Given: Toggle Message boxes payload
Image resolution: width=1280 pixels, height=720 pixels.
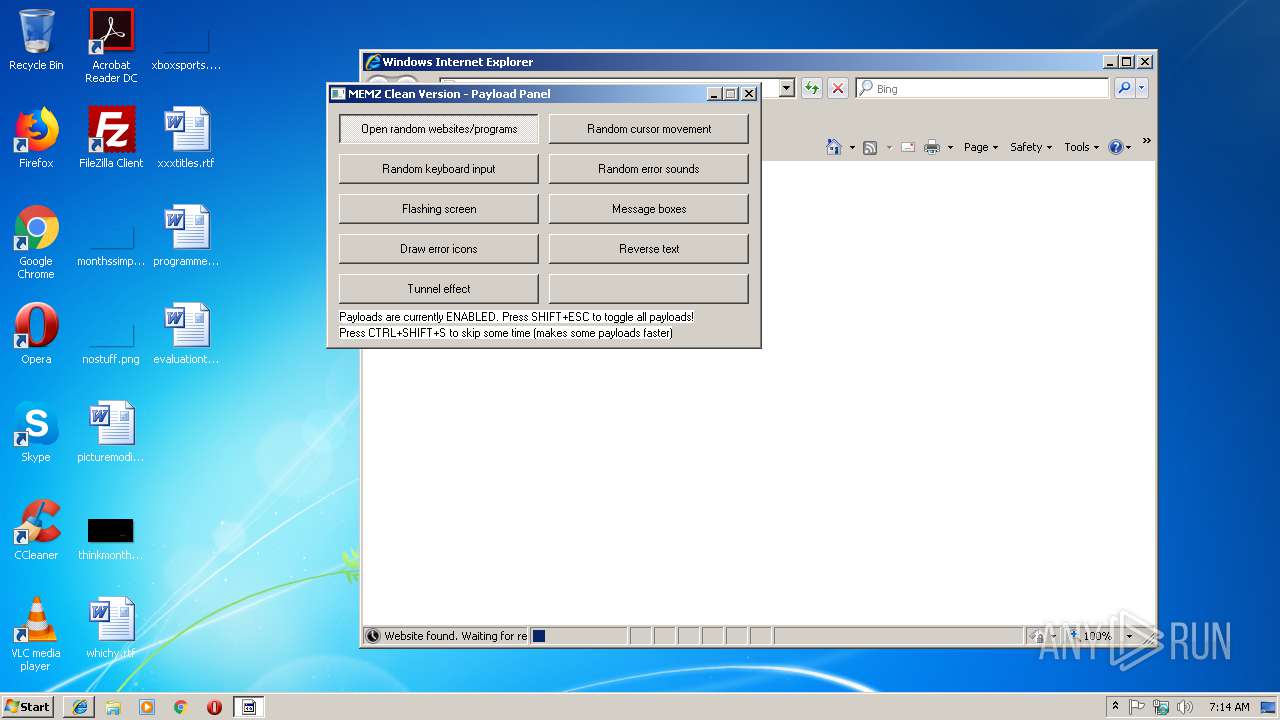Looking at the screenshot, I should [649, 209].
